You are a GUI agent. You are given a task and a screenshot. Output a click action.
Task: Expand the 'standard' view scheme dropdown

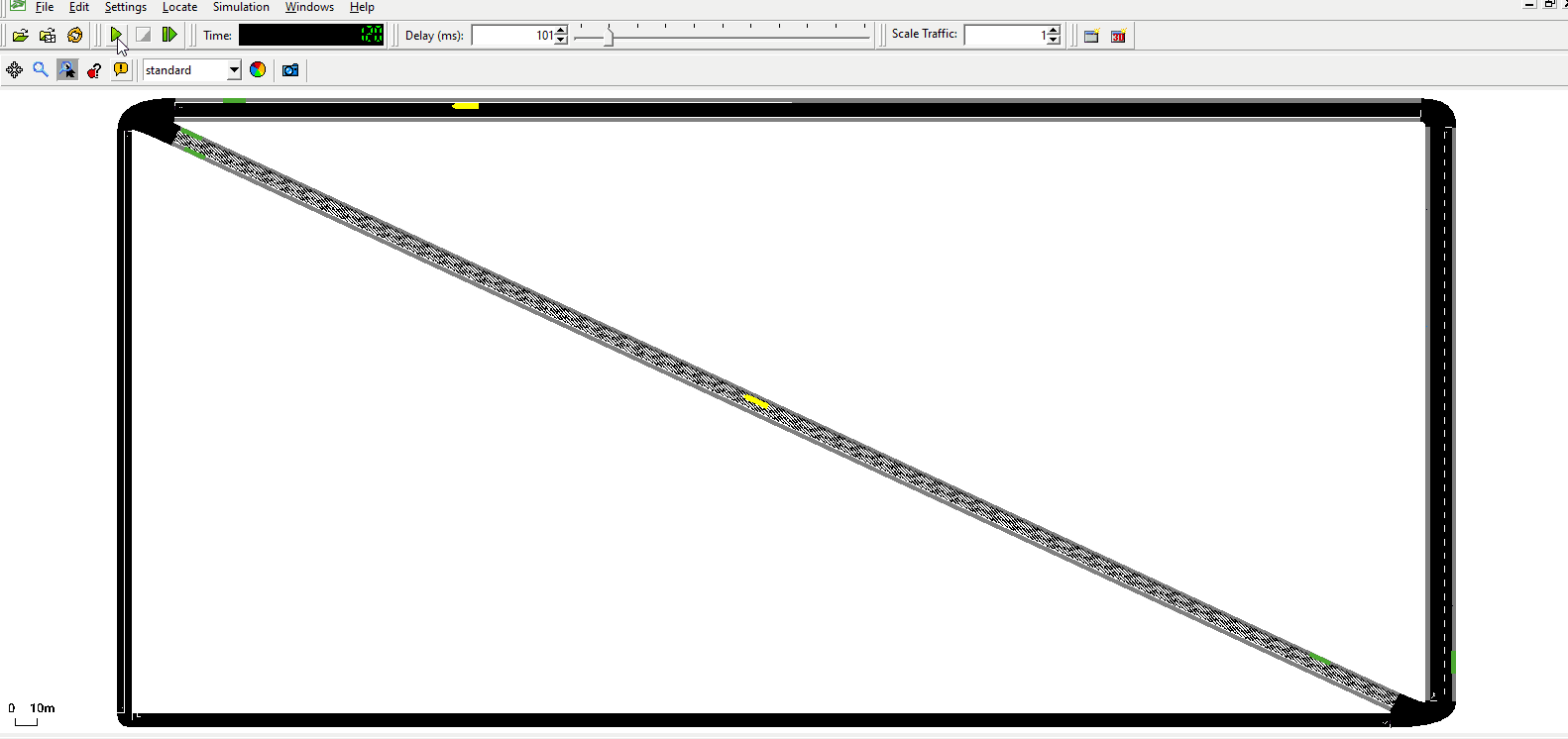(x=234, y=70)
